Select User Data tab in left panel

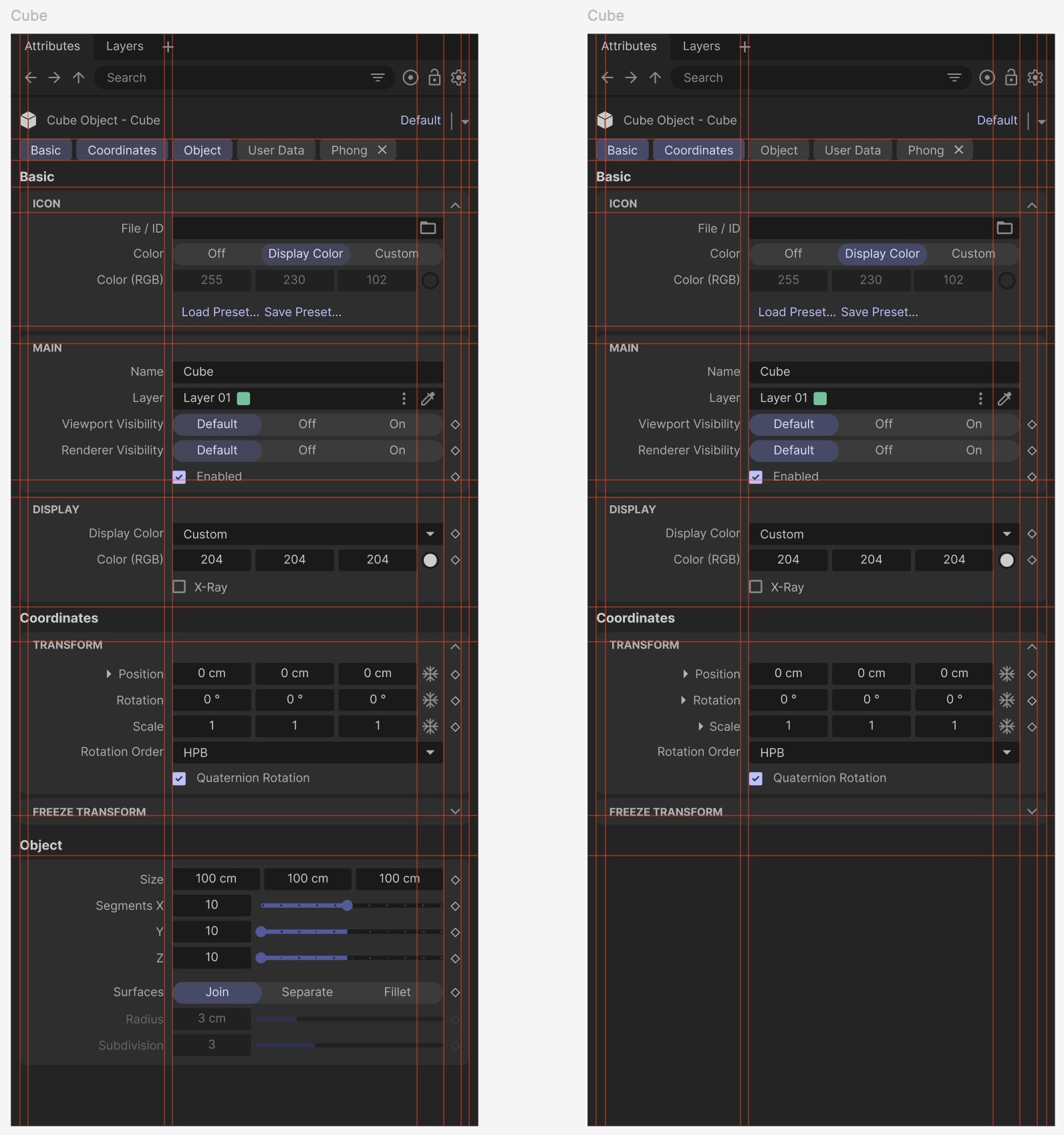click(276, 150)
